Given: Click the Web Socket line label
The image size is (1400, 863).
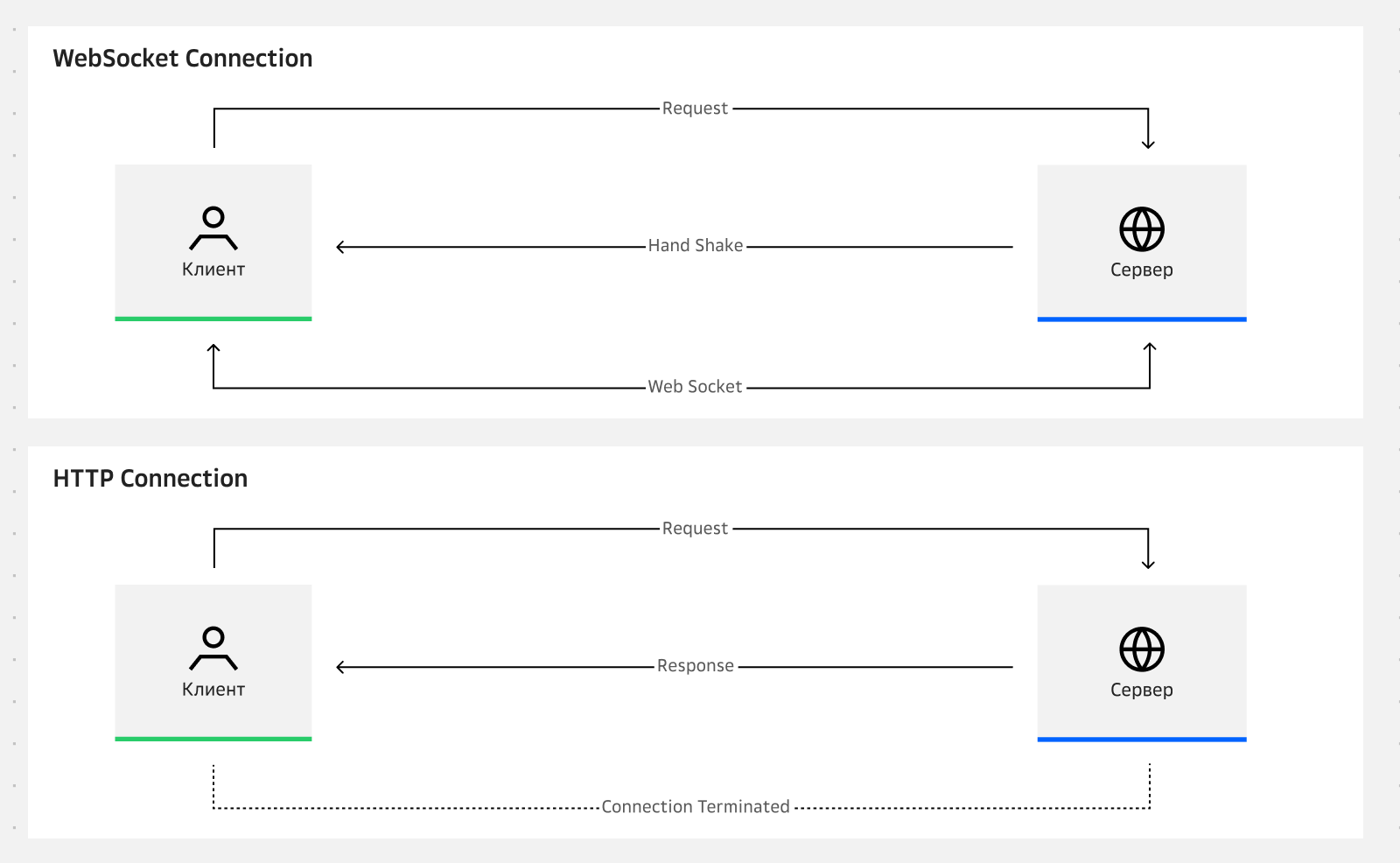Looking at the screenshot, I should [x=695, y=387].
